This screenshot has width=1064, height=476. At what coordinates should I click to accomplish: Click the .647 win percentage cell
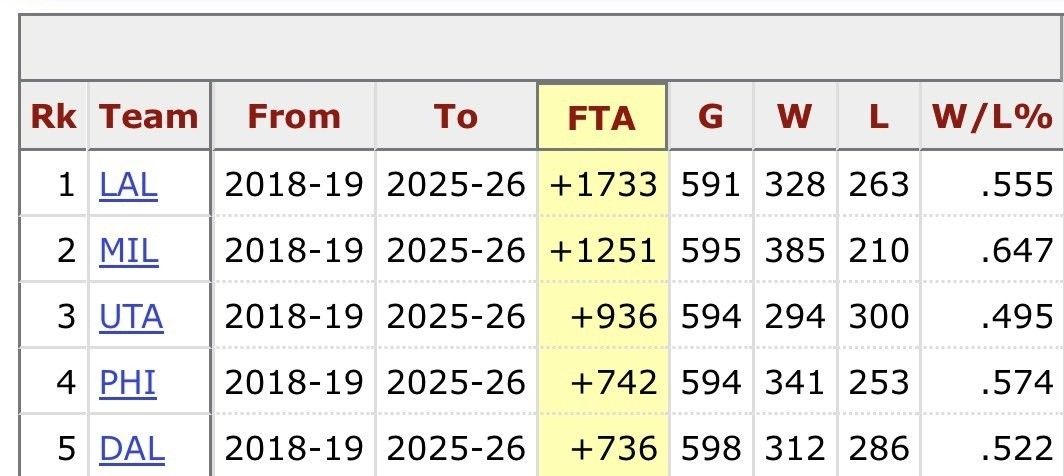pos(1021,251)
